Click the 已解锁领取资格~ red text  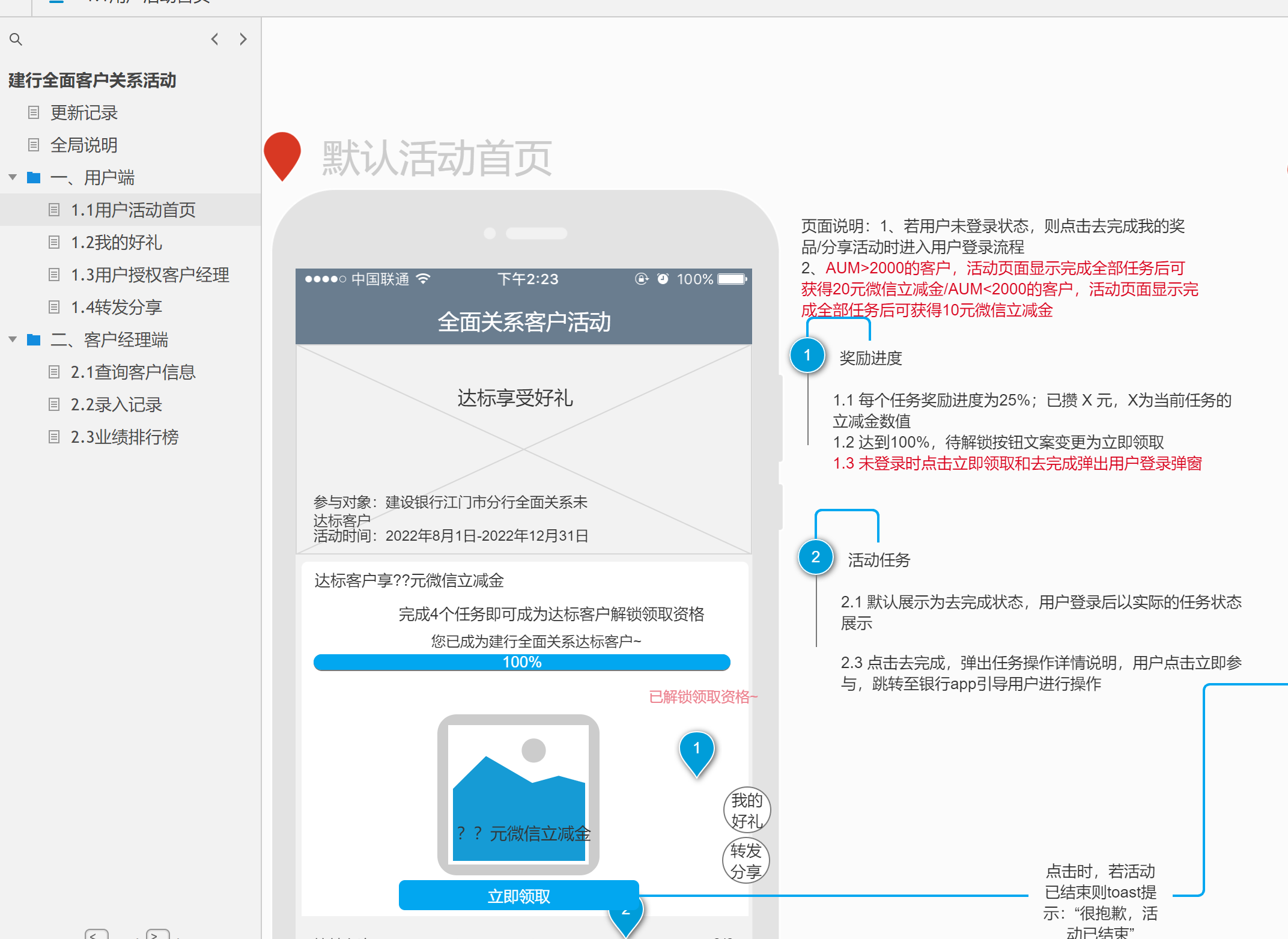[703, 696]
